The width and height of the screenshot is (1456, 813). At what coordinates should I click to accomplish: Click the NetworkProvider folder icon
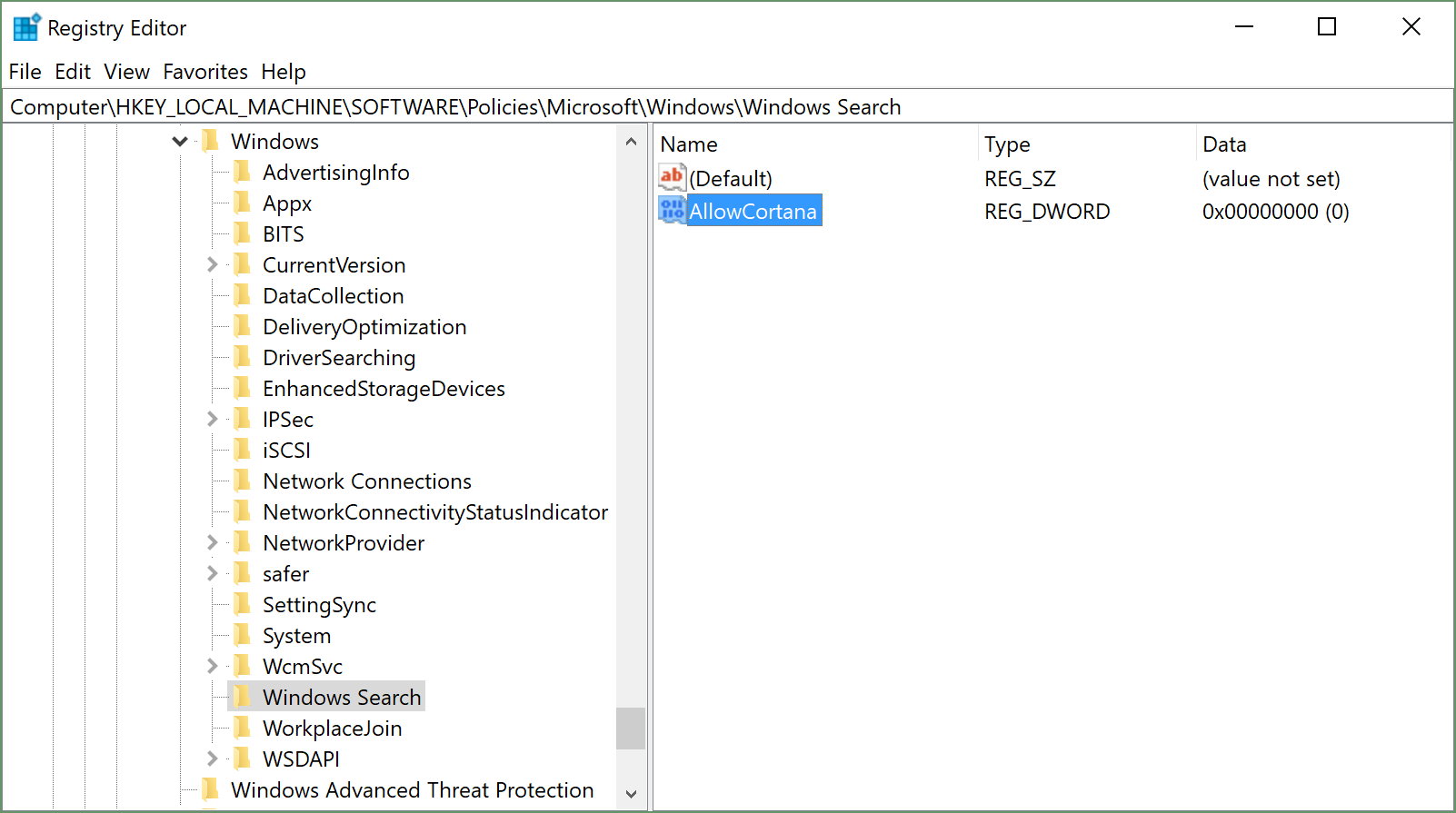point(242,542)
